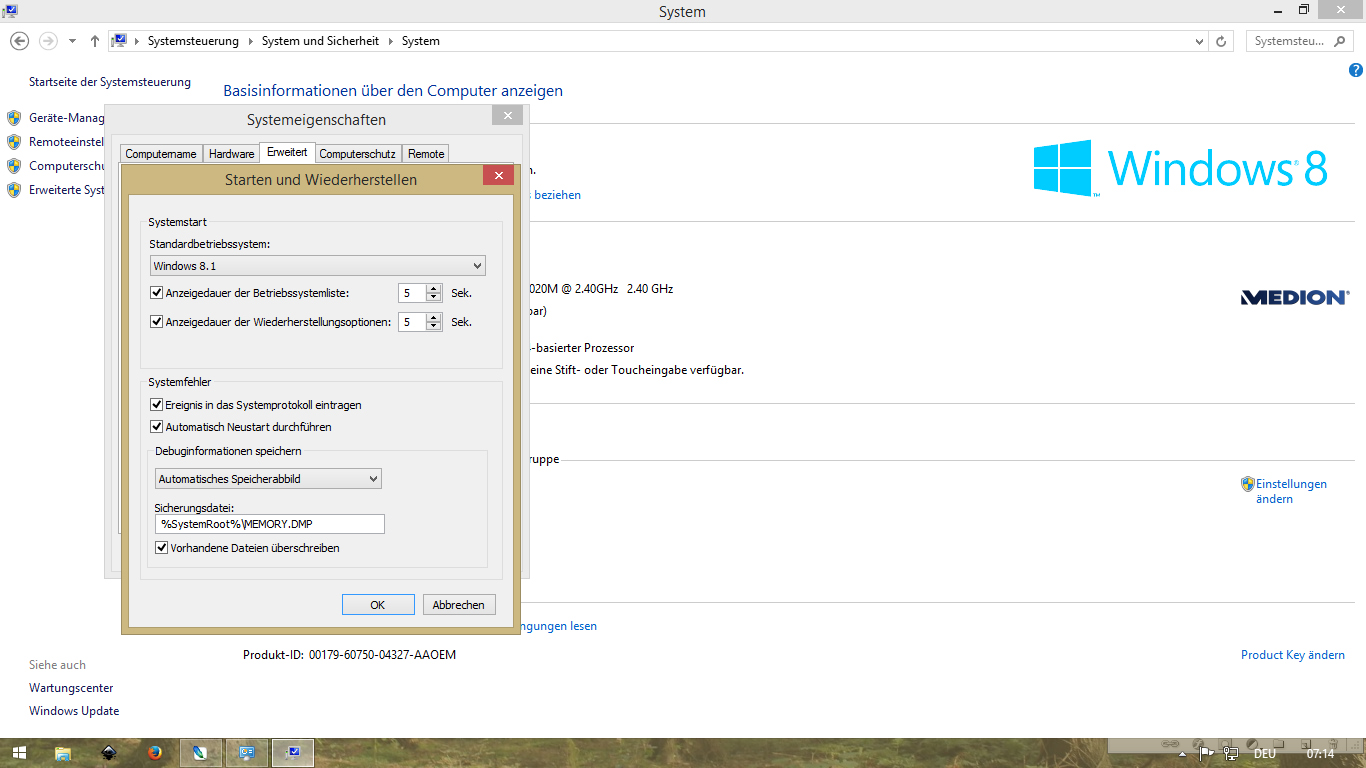Image resolution: width=1366 pixels, height=768 pixels.
Task: Click the Product Key ändern link
Action: pyautogui.click(x=1293, y=655)
